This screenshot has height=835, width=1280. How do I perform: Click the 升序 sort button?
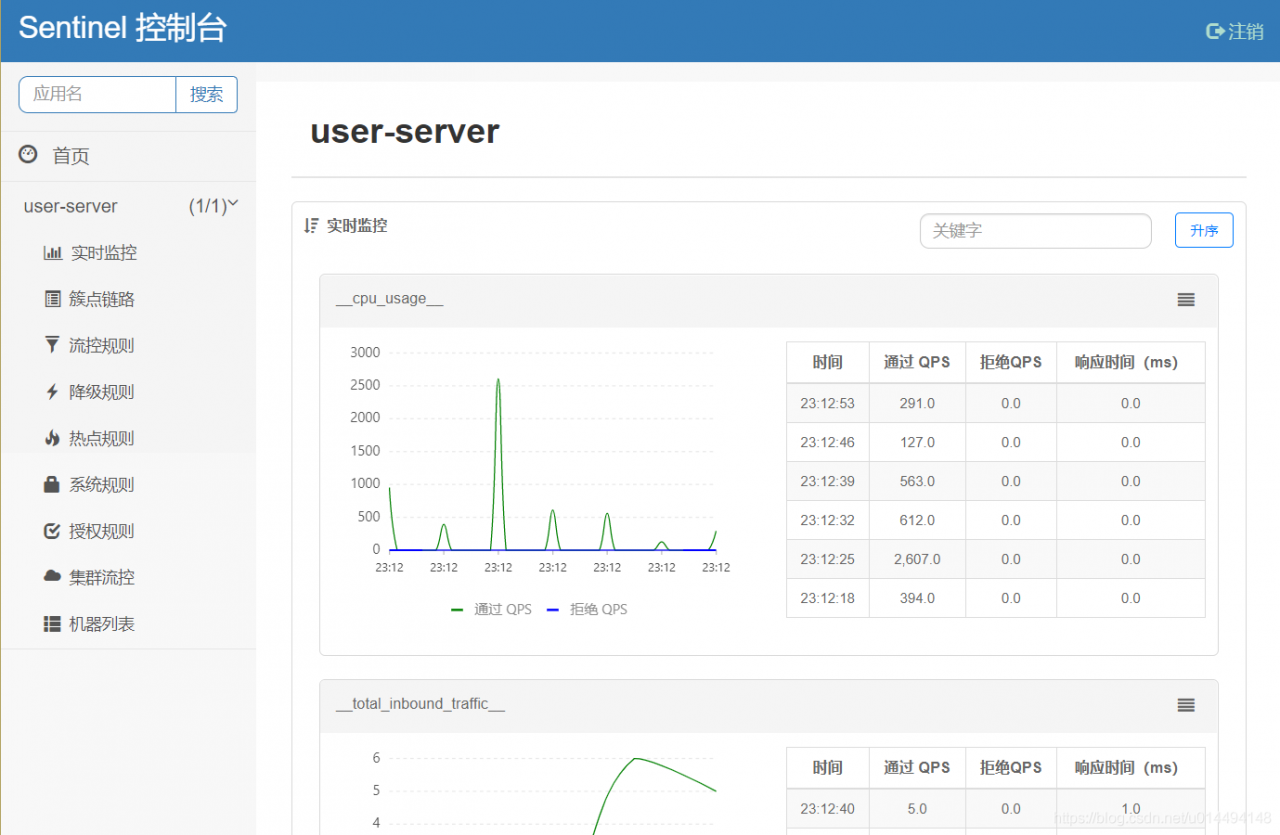pyautogui.click(x=1204, y=230)
